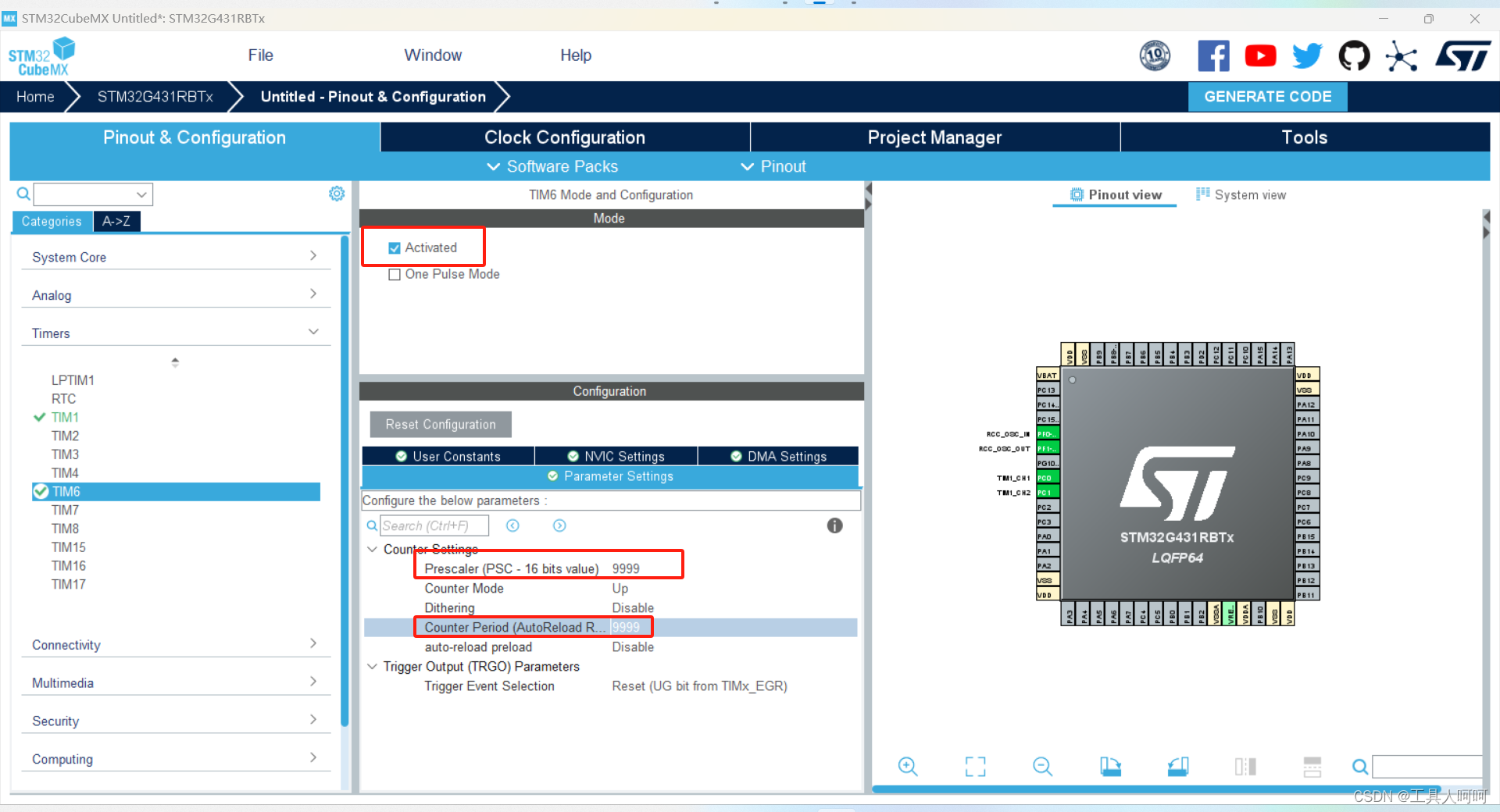Open the File menu
This screenshot has width=1500, height=812.
260,55
